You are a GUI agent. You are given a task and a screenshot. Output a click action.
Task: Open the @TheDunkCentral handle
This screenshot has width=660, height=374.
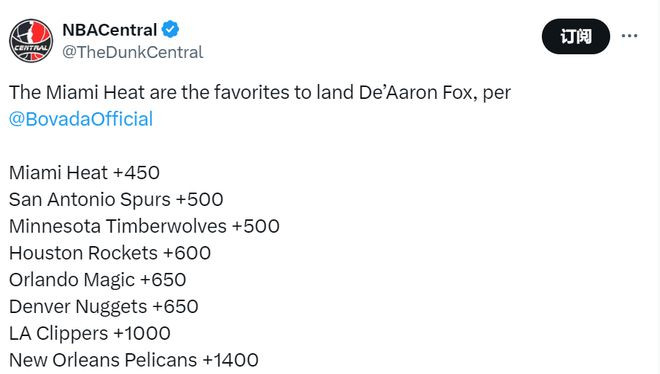coord(133,52)
